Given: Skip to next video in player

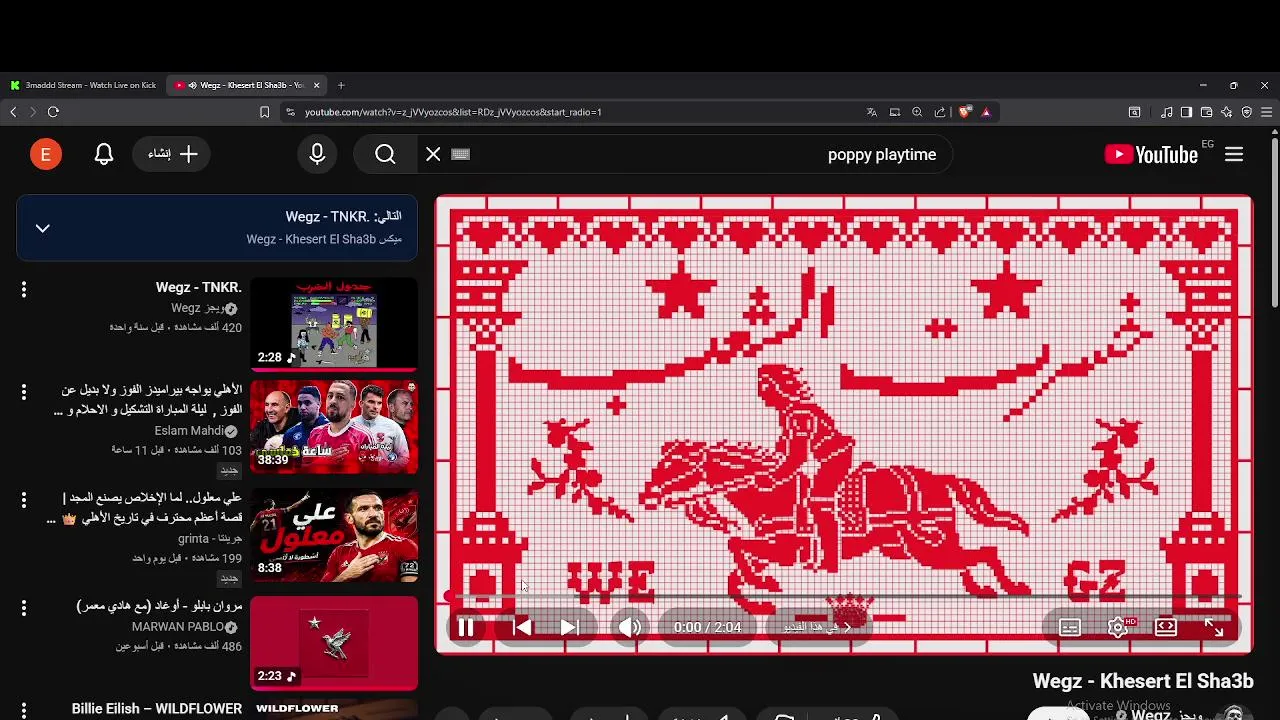Looking at the screenshot, I should [569, 628].
